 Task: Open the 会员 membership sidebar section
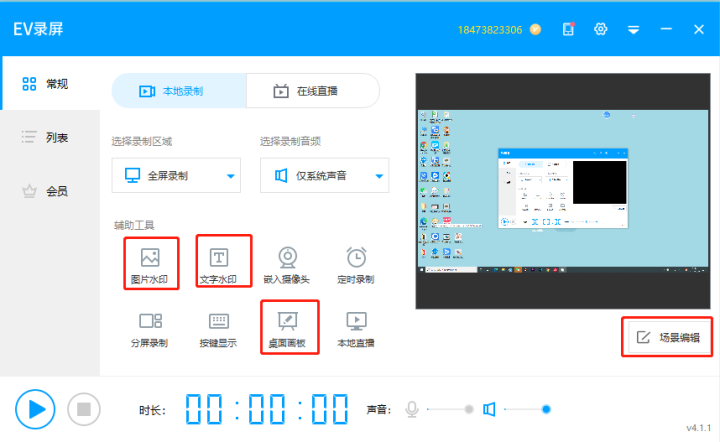coord(50,190)
